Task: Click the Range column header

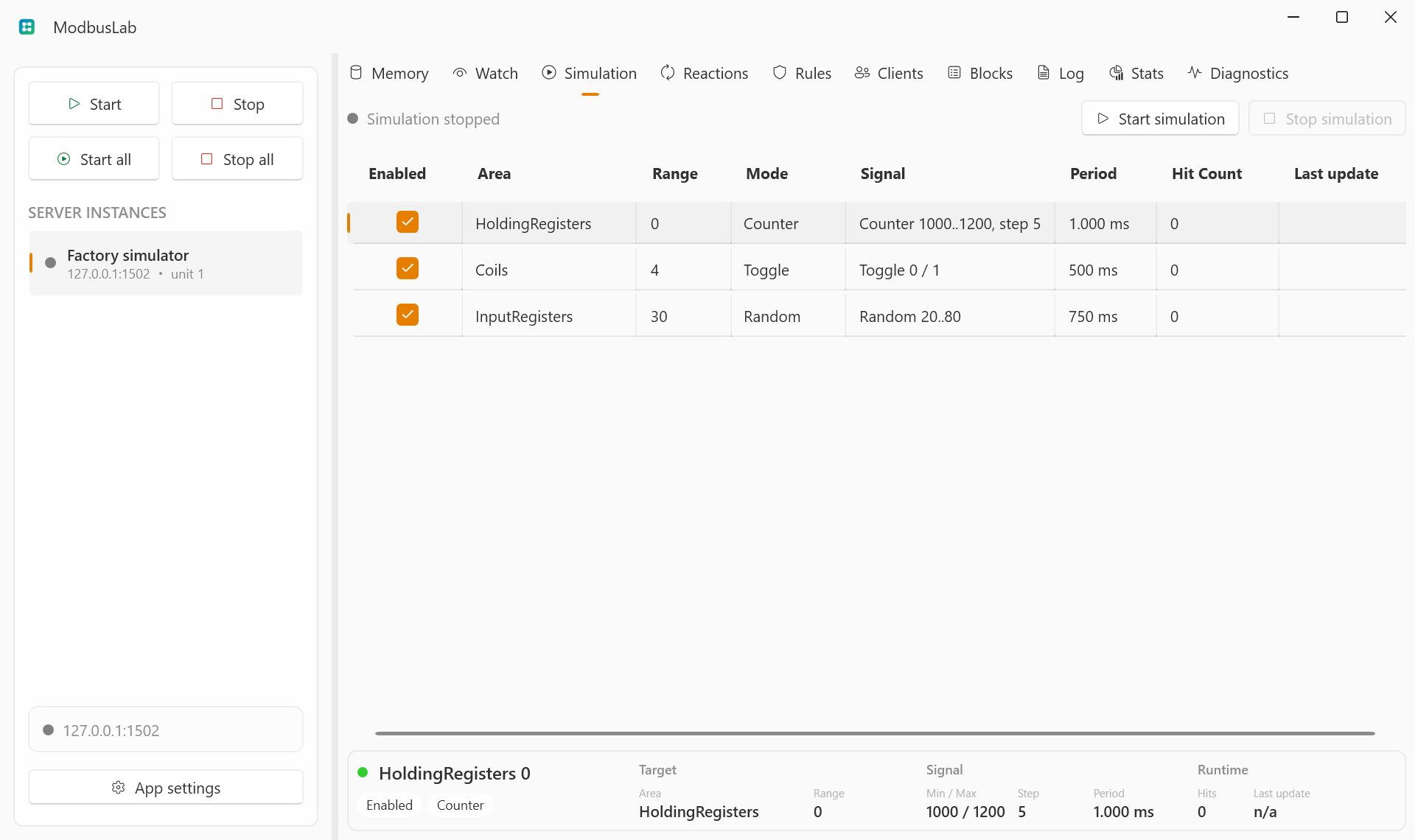Action: [674, 174]
